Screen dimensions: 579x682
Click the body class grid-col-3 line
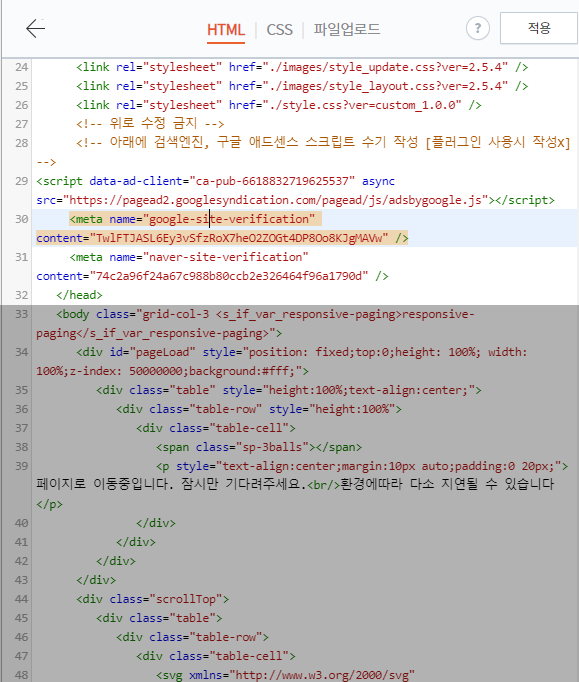(x=265, y=314)
